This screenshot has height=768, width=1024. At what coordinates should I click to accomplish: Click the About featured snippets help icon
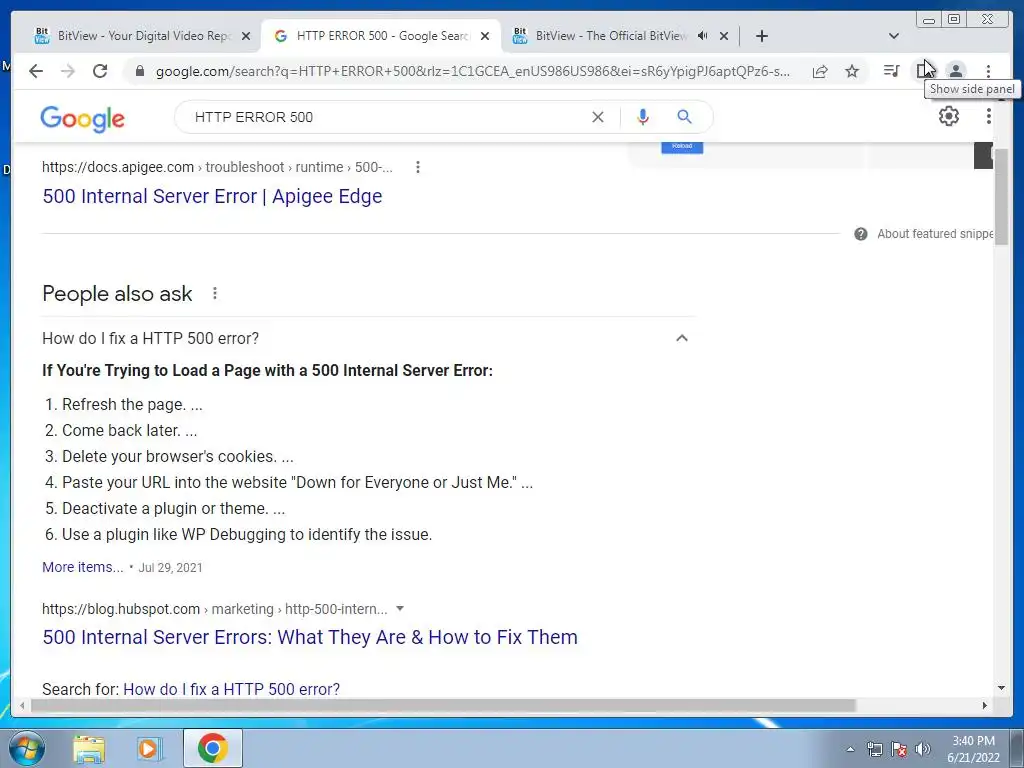pos(861,234)
